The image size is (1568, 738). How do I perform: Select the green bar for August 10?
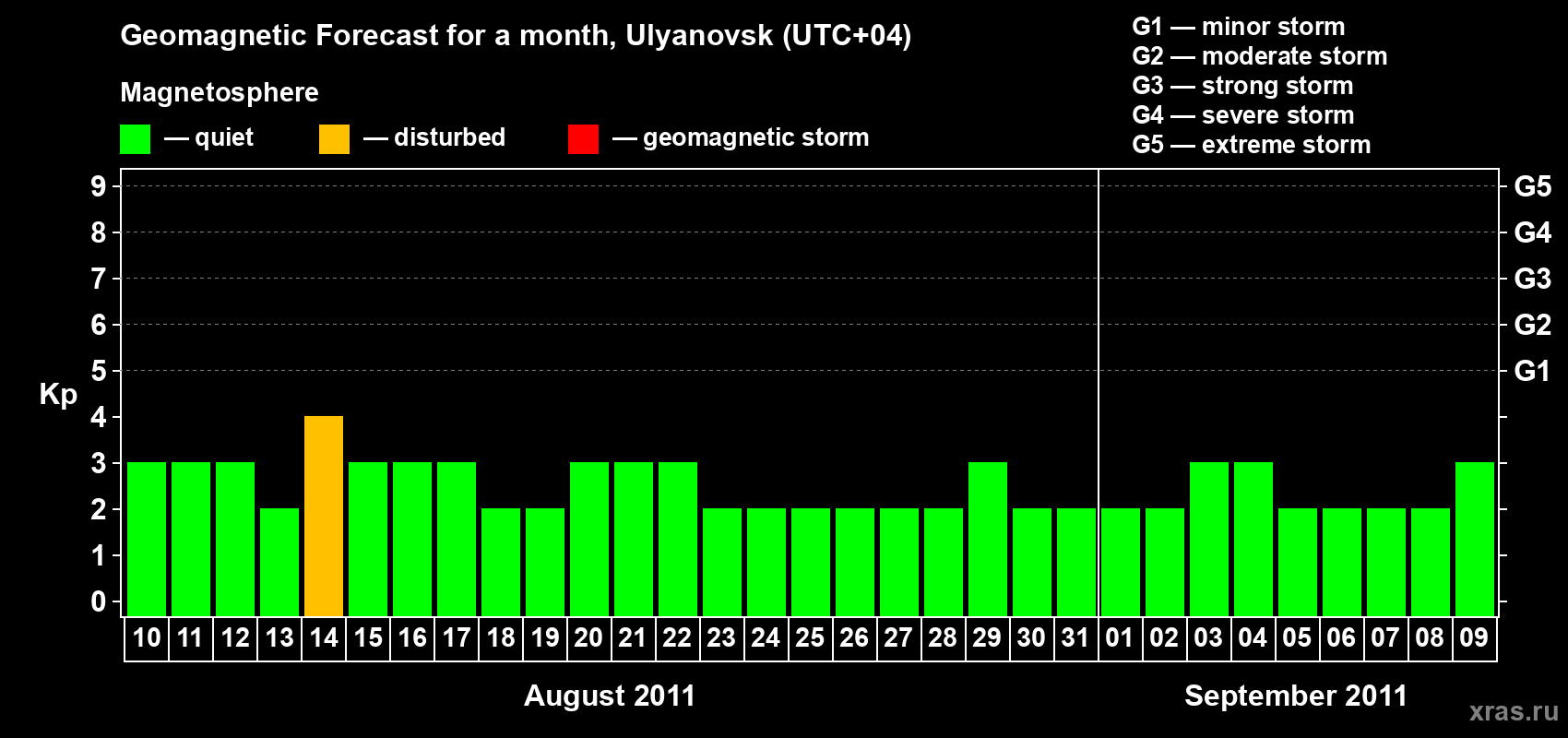(147, 539)
